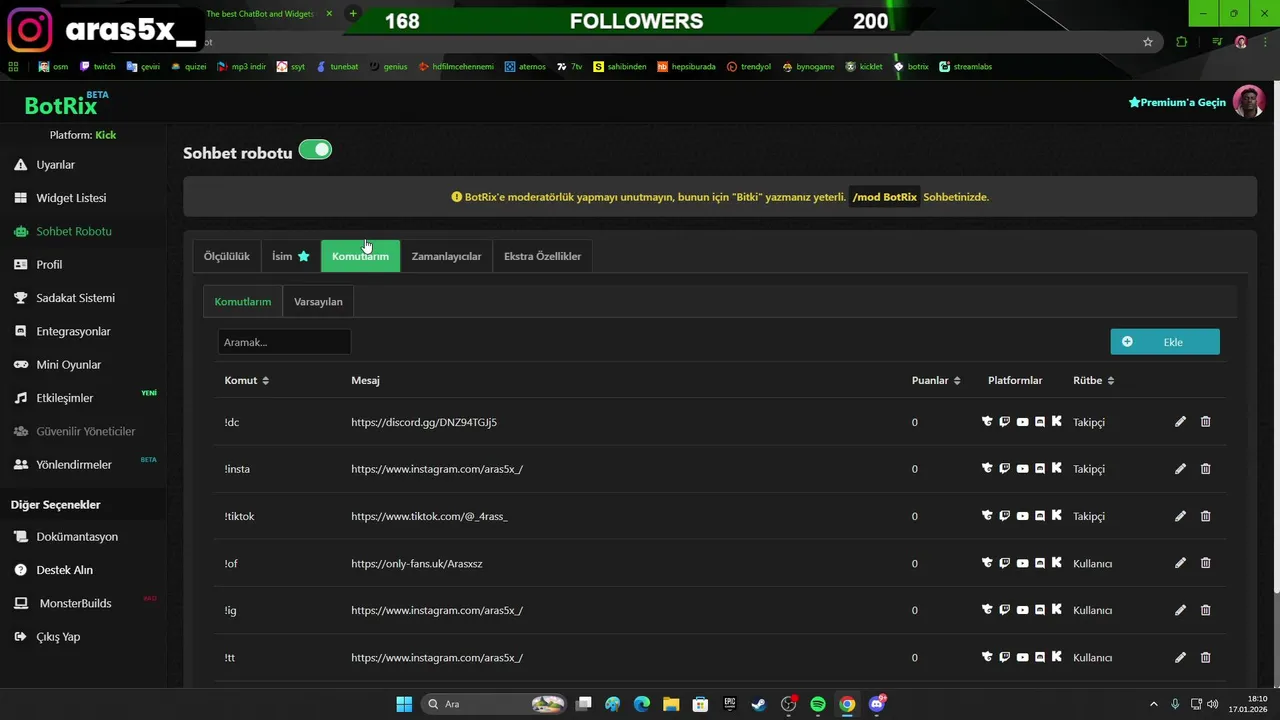This screenshot has height=720, width=1280.
Task: Open the 7tv bookmark
Action: tap(570, 67)
